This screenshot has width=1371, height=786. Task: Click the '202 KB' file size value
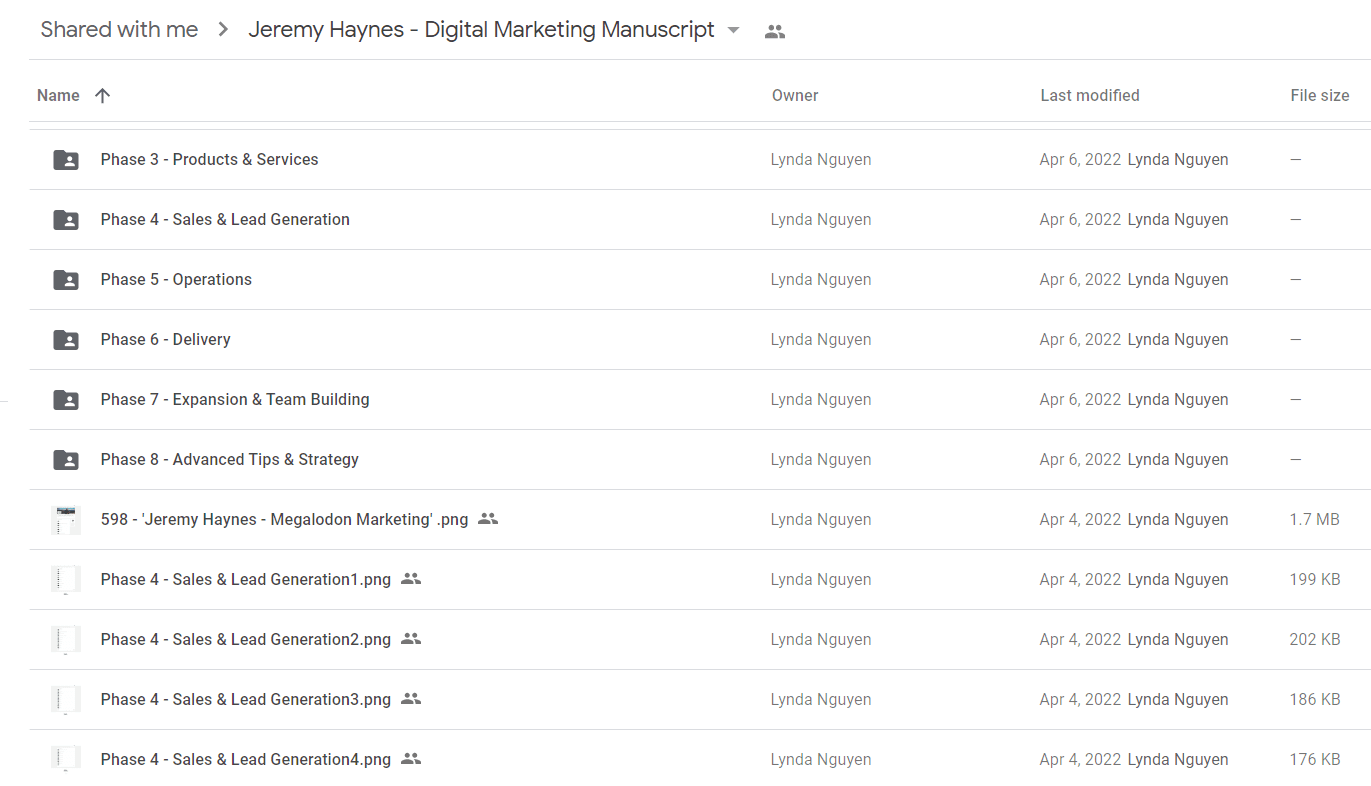(1315, 639)
